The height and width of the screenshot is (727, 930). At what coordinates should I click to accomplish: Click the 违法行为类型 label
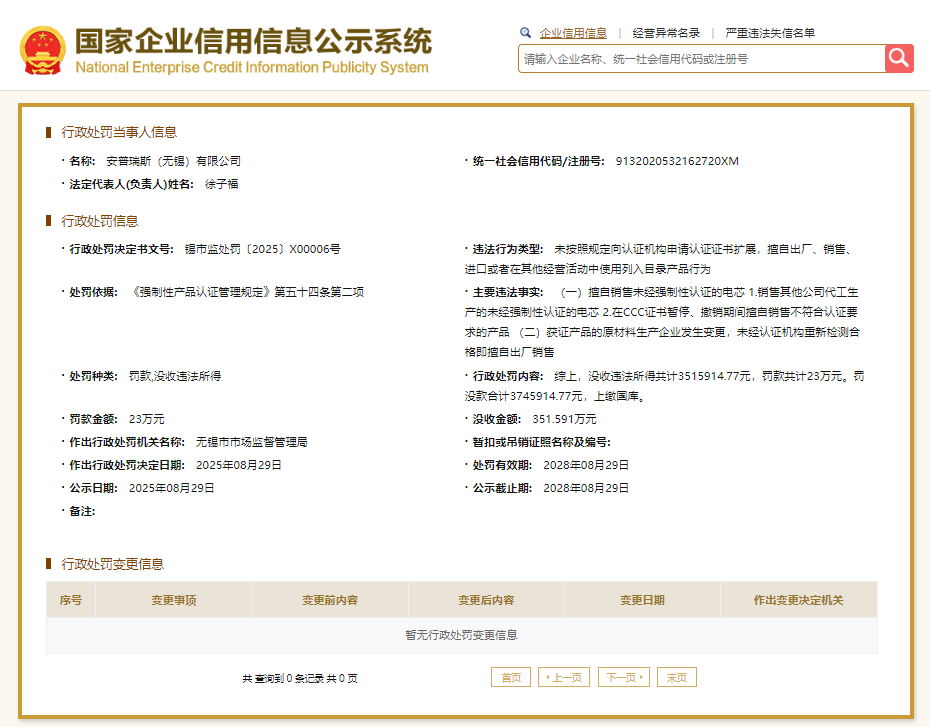click(508, 249)
